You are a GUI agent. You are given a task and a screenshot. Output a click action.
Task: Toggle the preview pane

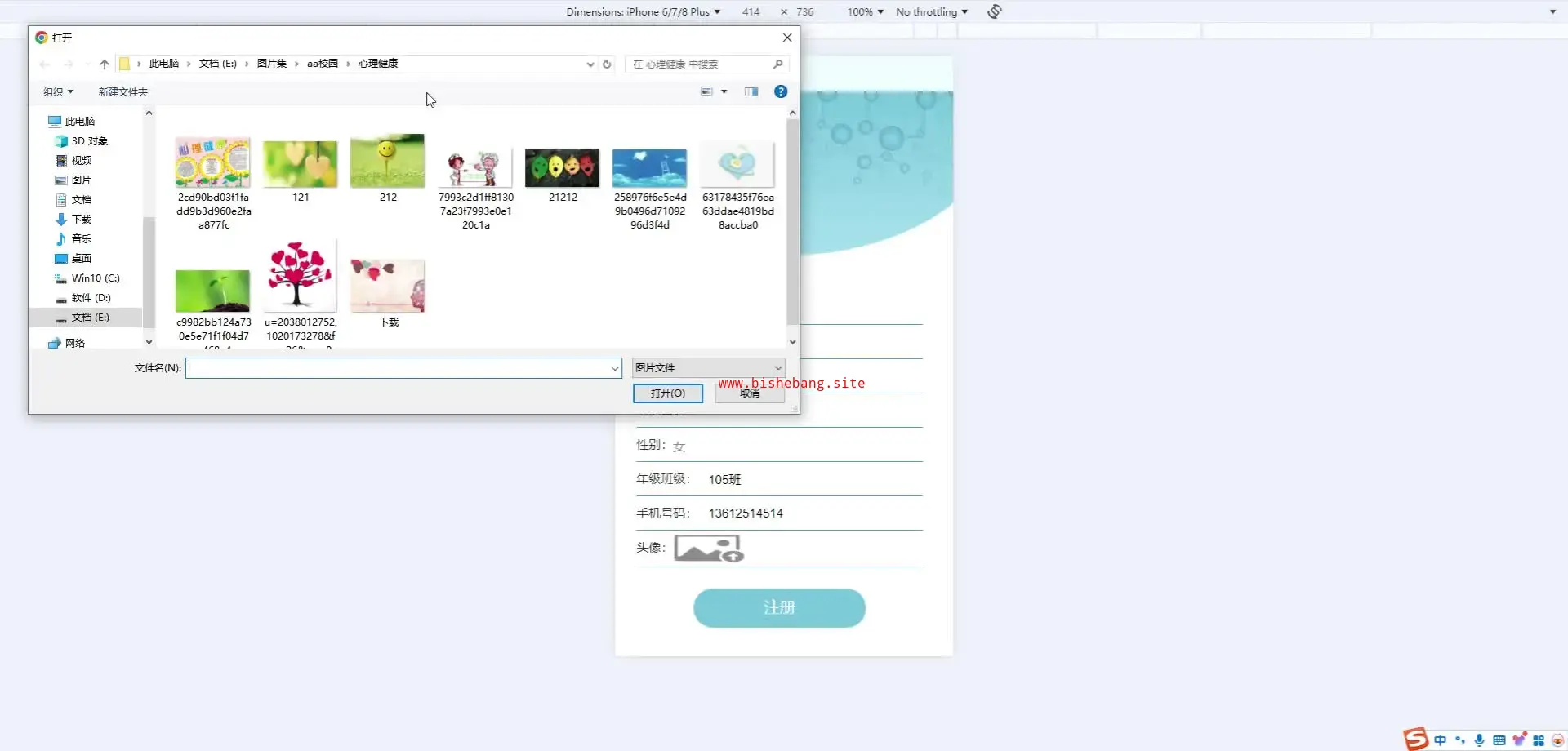(x=751, y=91)
